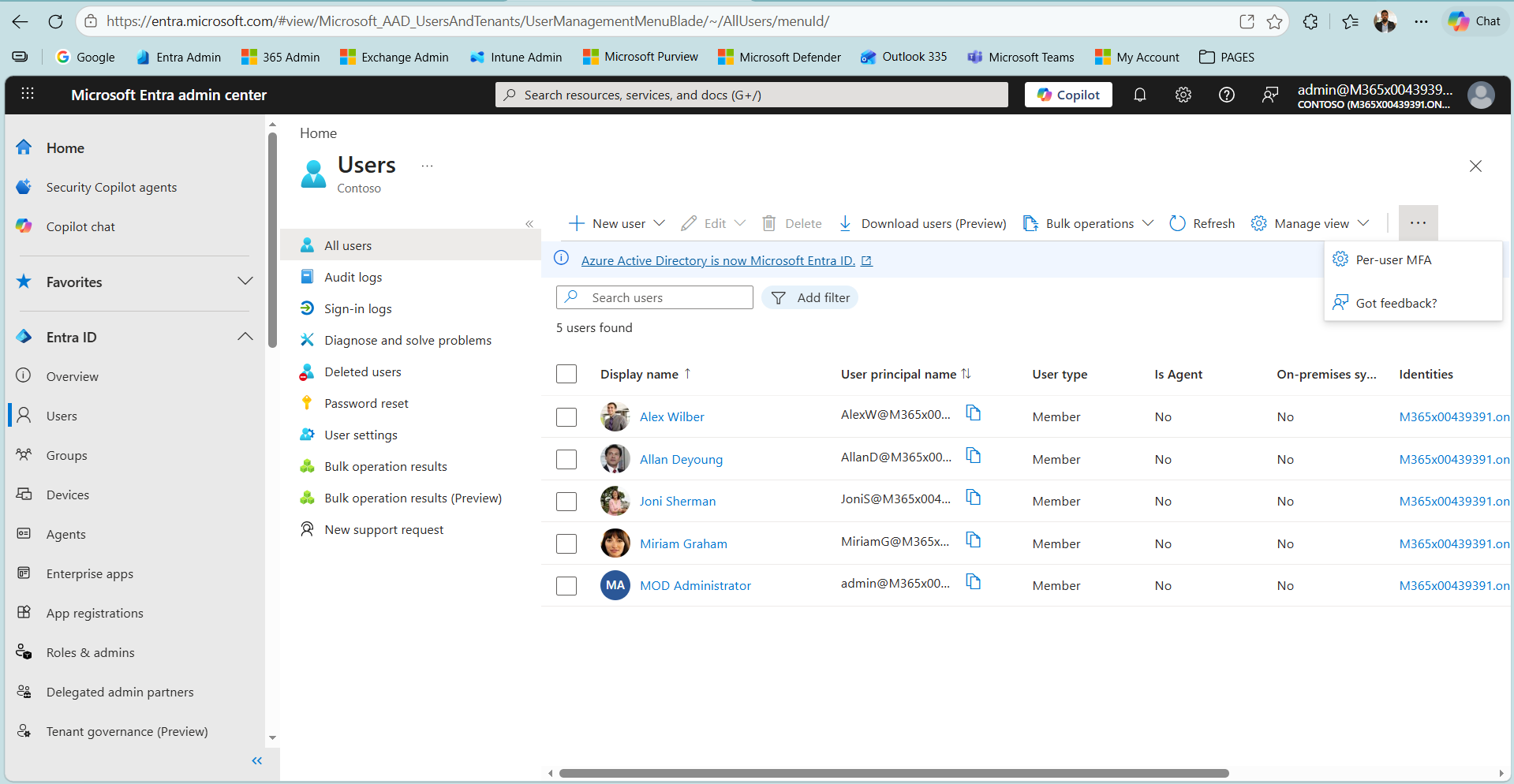Click the browser back arrow
Image resolution: width=1514 pixels, height=784 pixels.
click(21, 21)
